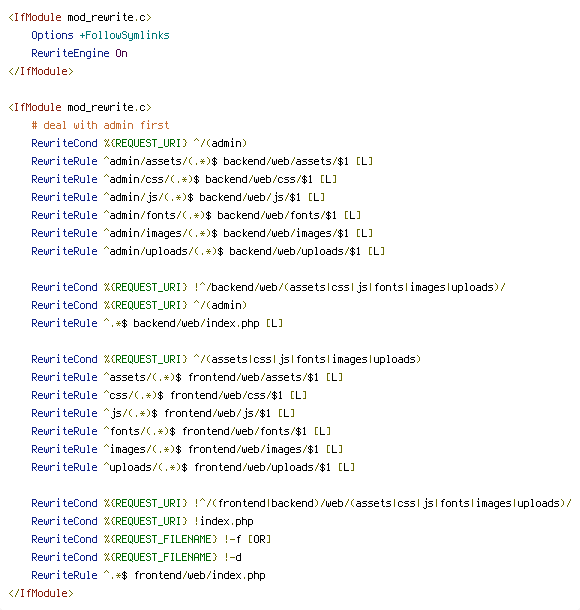Click the first closing </IfModule> tag
580x610 pixels.
[x=41, y=71]
